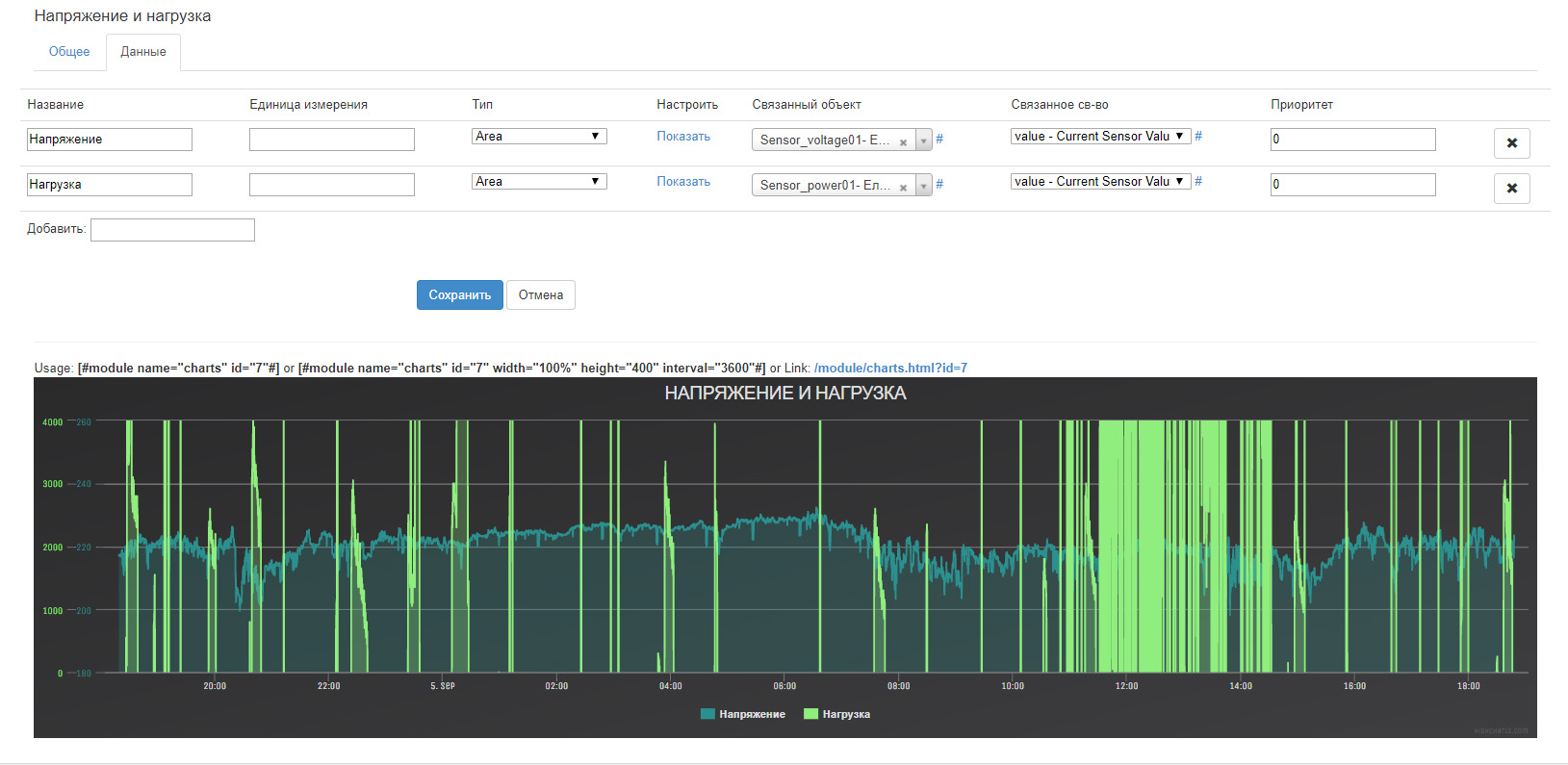Click the # link beside Sensor_voltage01
The width and height of the screenshot is (1568, 765).
[939, 140]
